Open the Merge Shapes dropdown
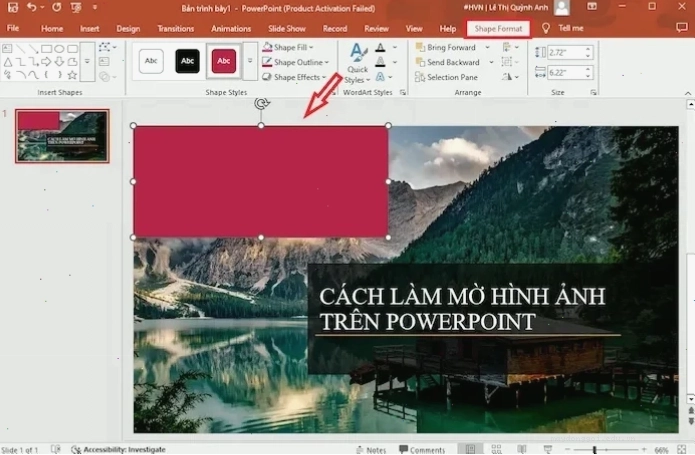 (107, 77)
